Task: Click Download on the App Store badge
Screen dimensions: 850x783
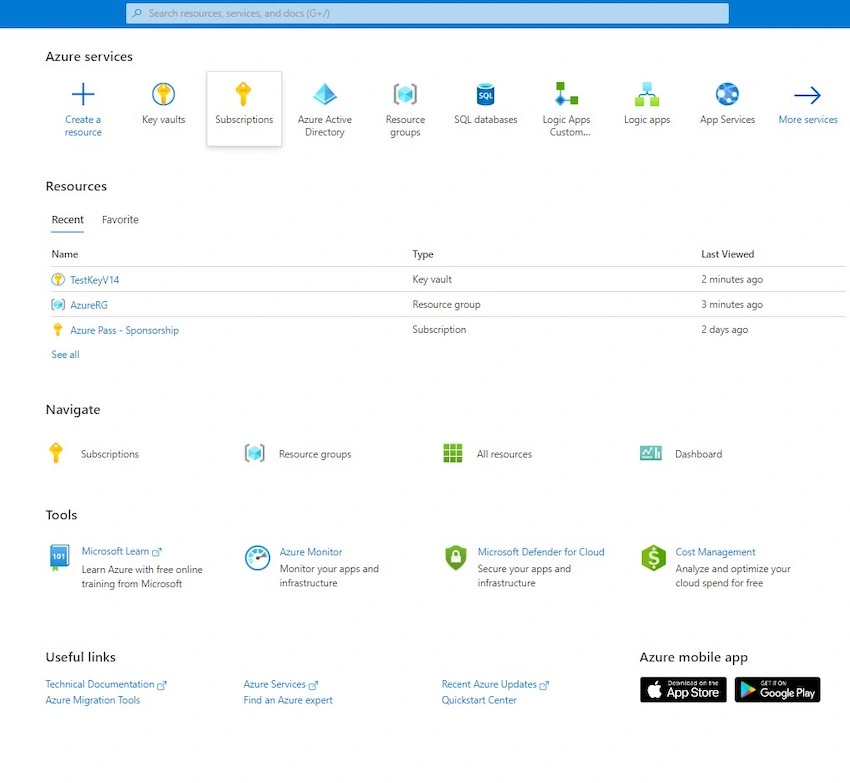Action: (683, 689)
